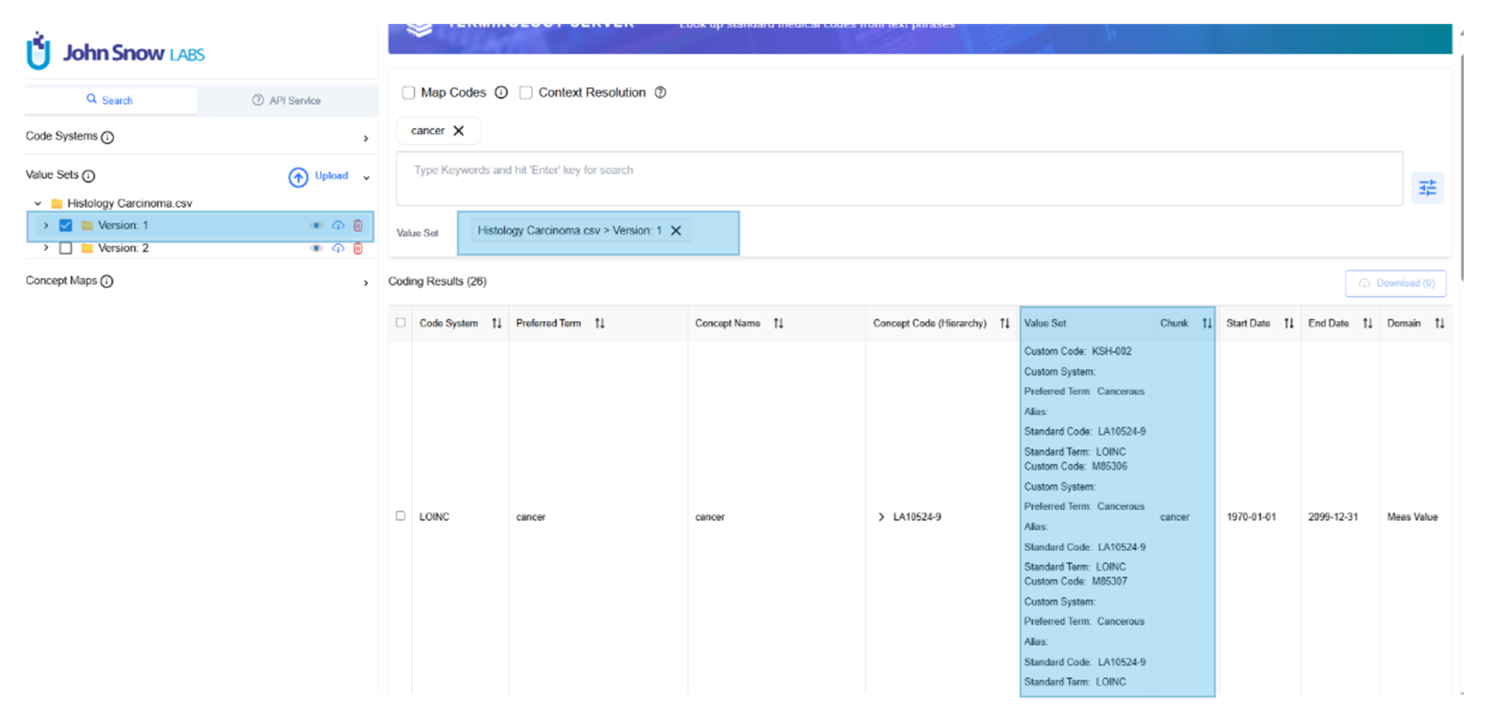Show Value Sets info icon

(x=89, y=176)
